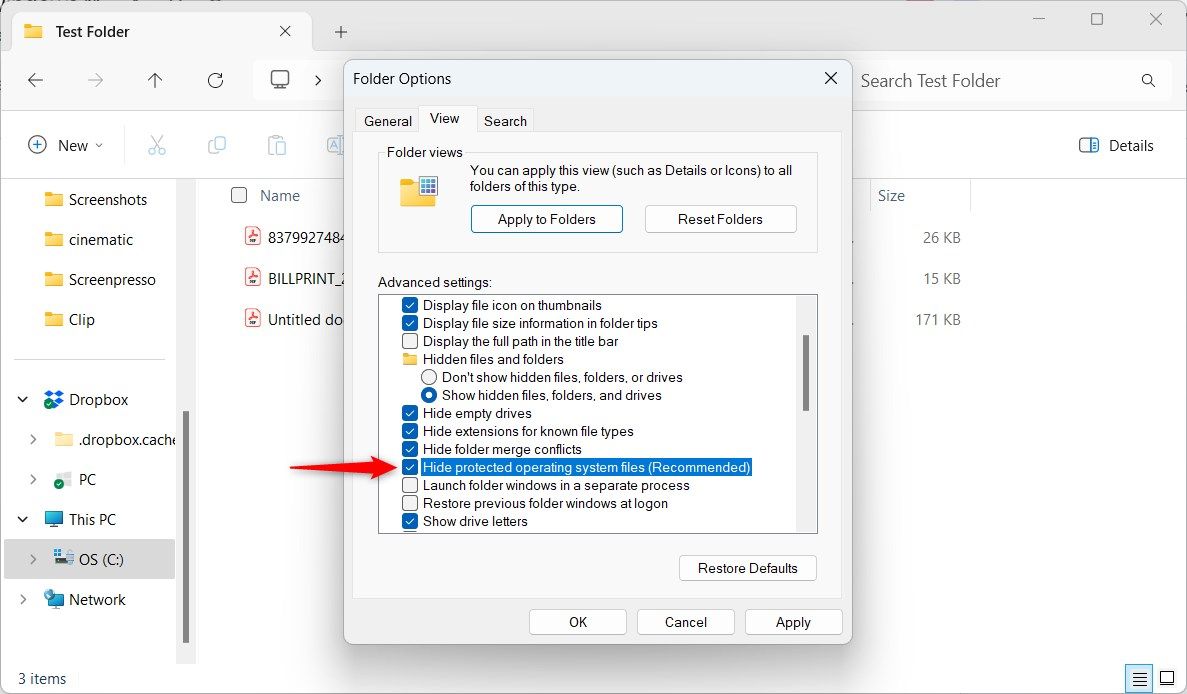
Task: Expand the OS (C:) drive node
Action: (x=33, y=559)
